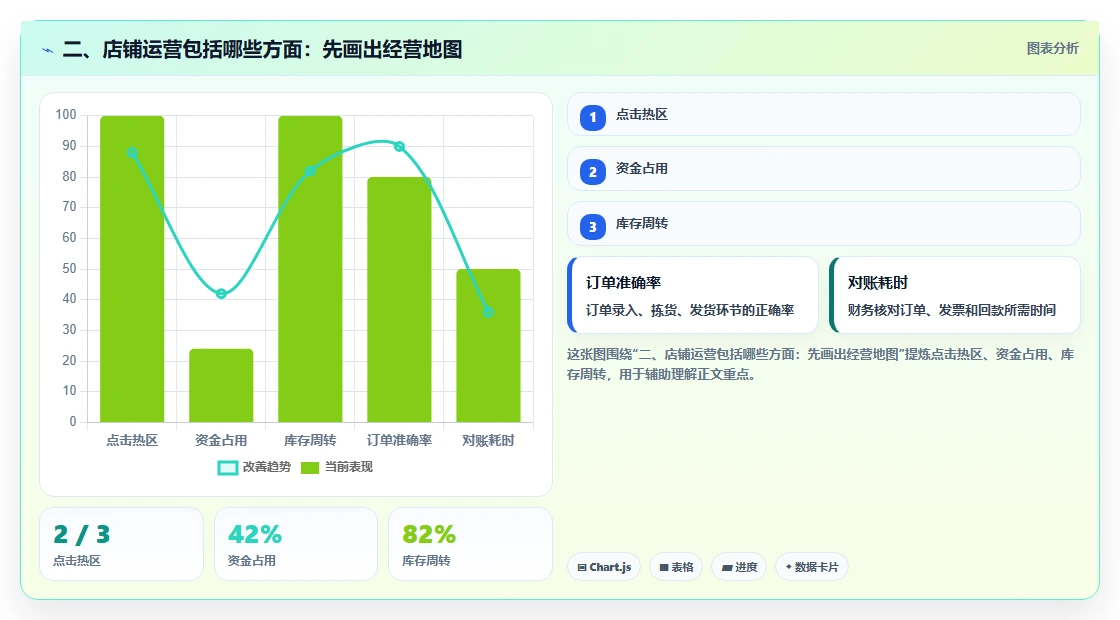Click the 表格 tag at the bottom
Viewport: 1120px width, 620px height.
(676, 567)
